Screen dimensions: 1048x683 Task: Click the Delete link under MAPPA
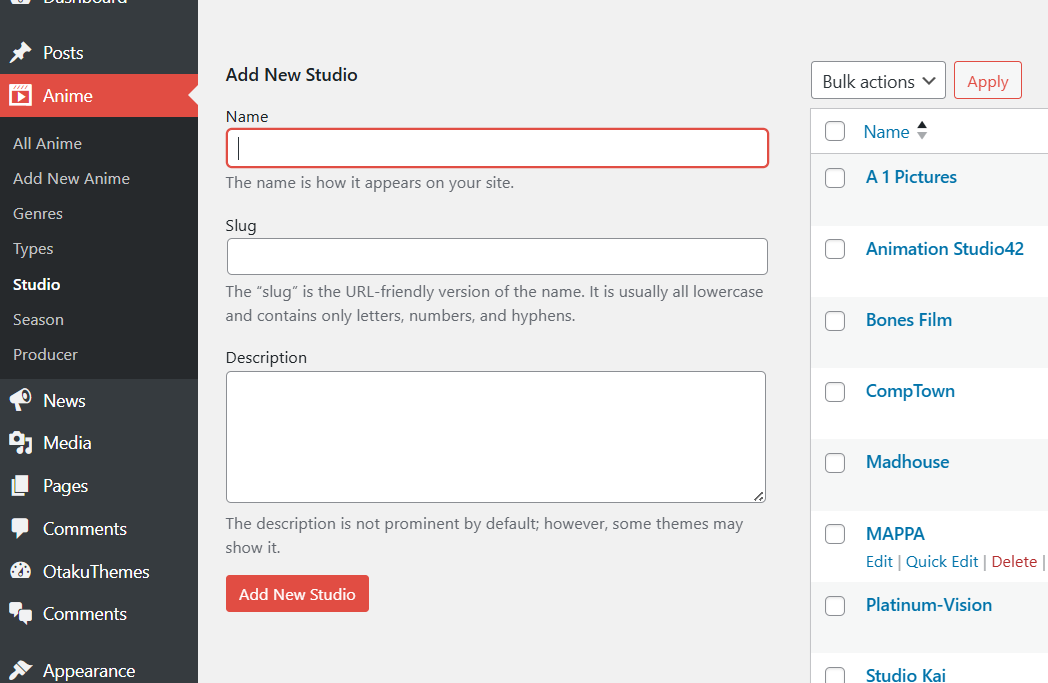(1014, 562)
